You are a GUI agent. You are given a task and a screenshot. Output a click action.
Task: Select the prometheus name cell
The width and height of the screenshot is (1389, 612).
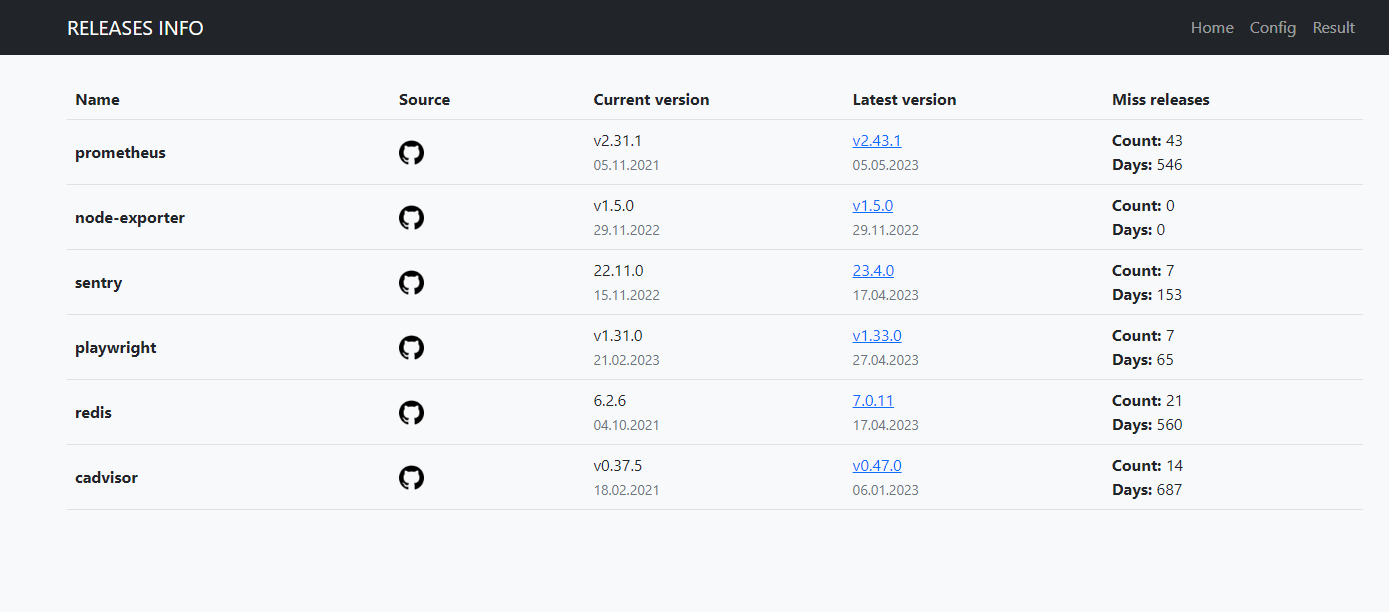coord(120,153)
